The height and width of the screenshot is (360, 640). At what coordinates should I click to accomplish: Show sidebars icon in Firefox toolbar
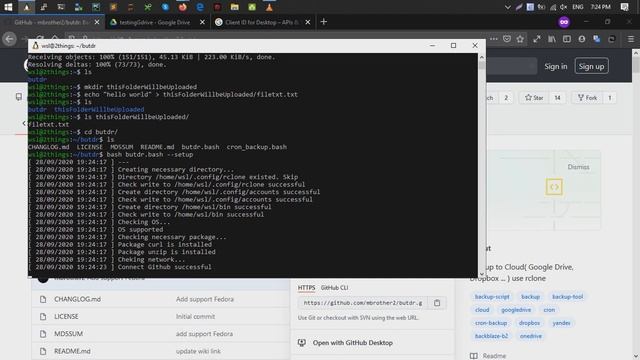[567, 39]
